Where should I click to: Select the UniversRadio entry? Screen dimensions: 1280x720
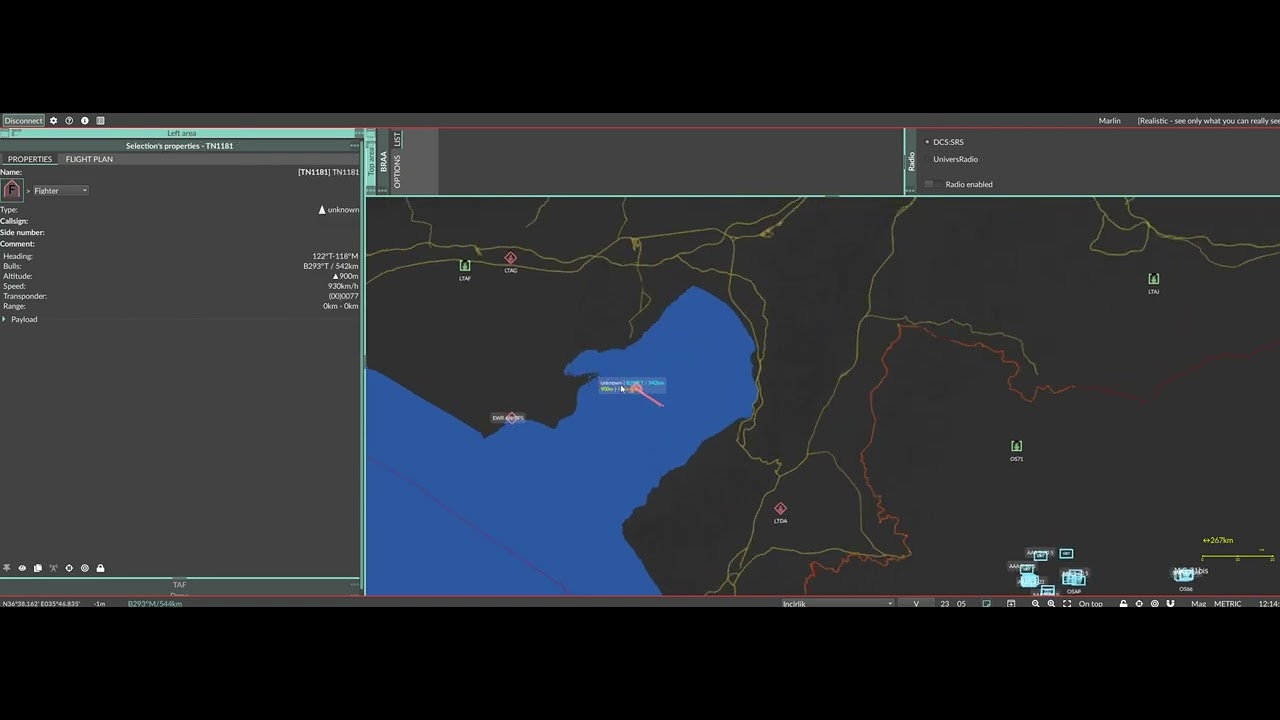tap(955, 159)
